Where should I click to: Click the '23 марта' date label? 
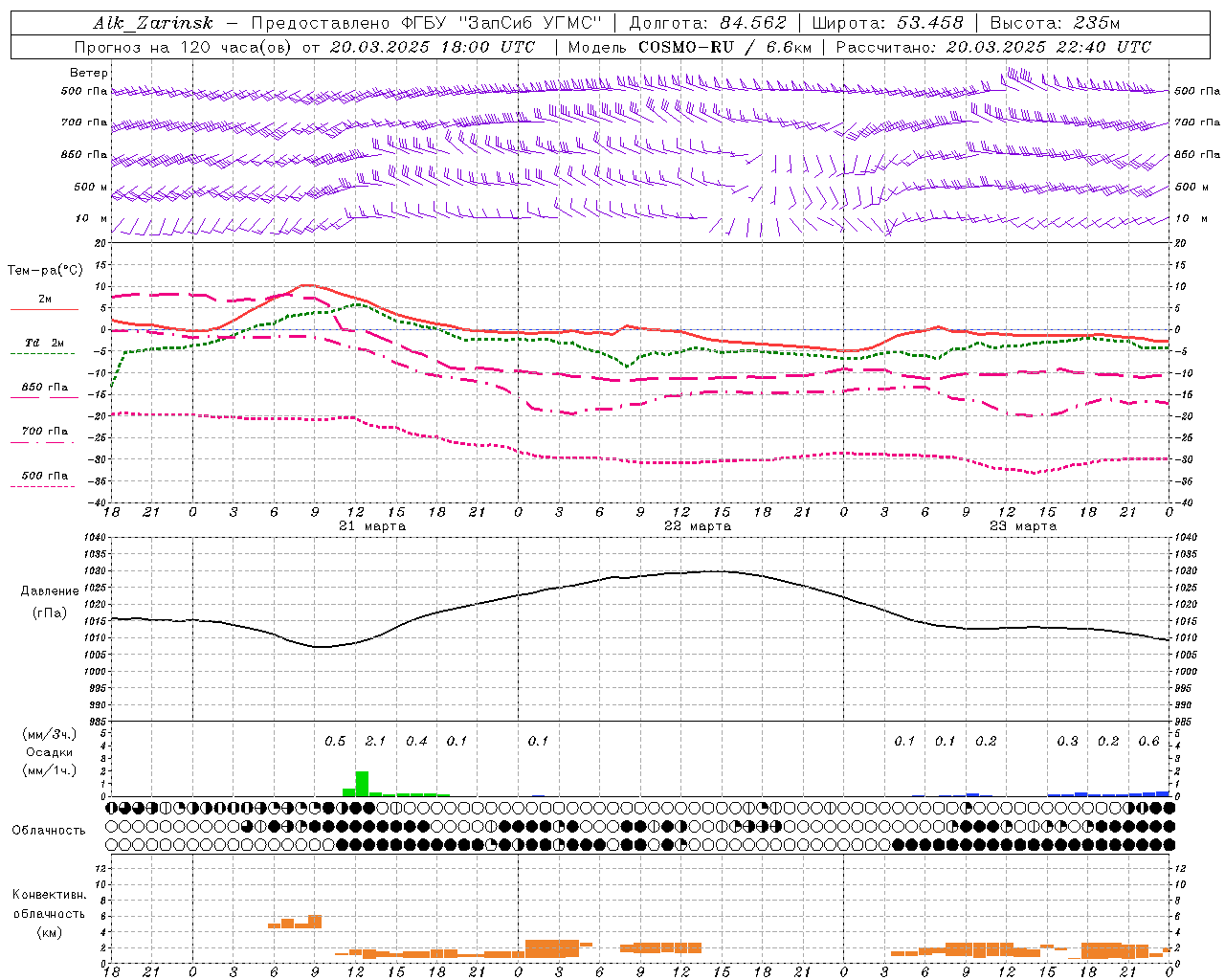(x=1023, y=526)
